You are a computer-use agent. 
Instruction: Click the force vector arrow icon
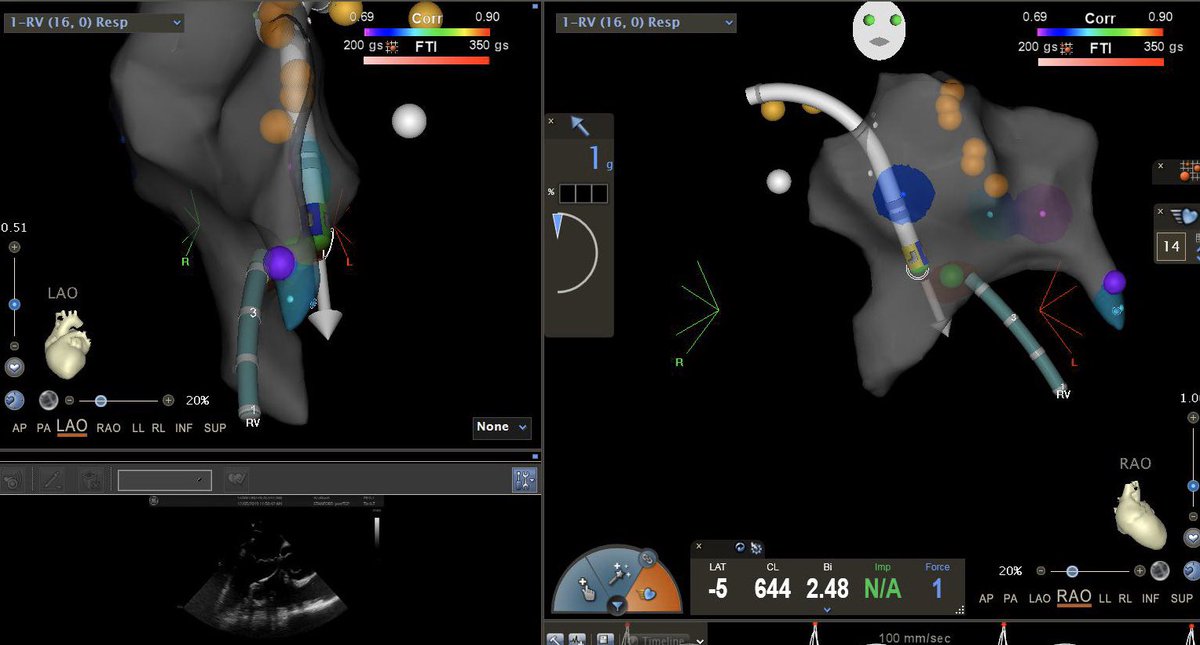580,125
